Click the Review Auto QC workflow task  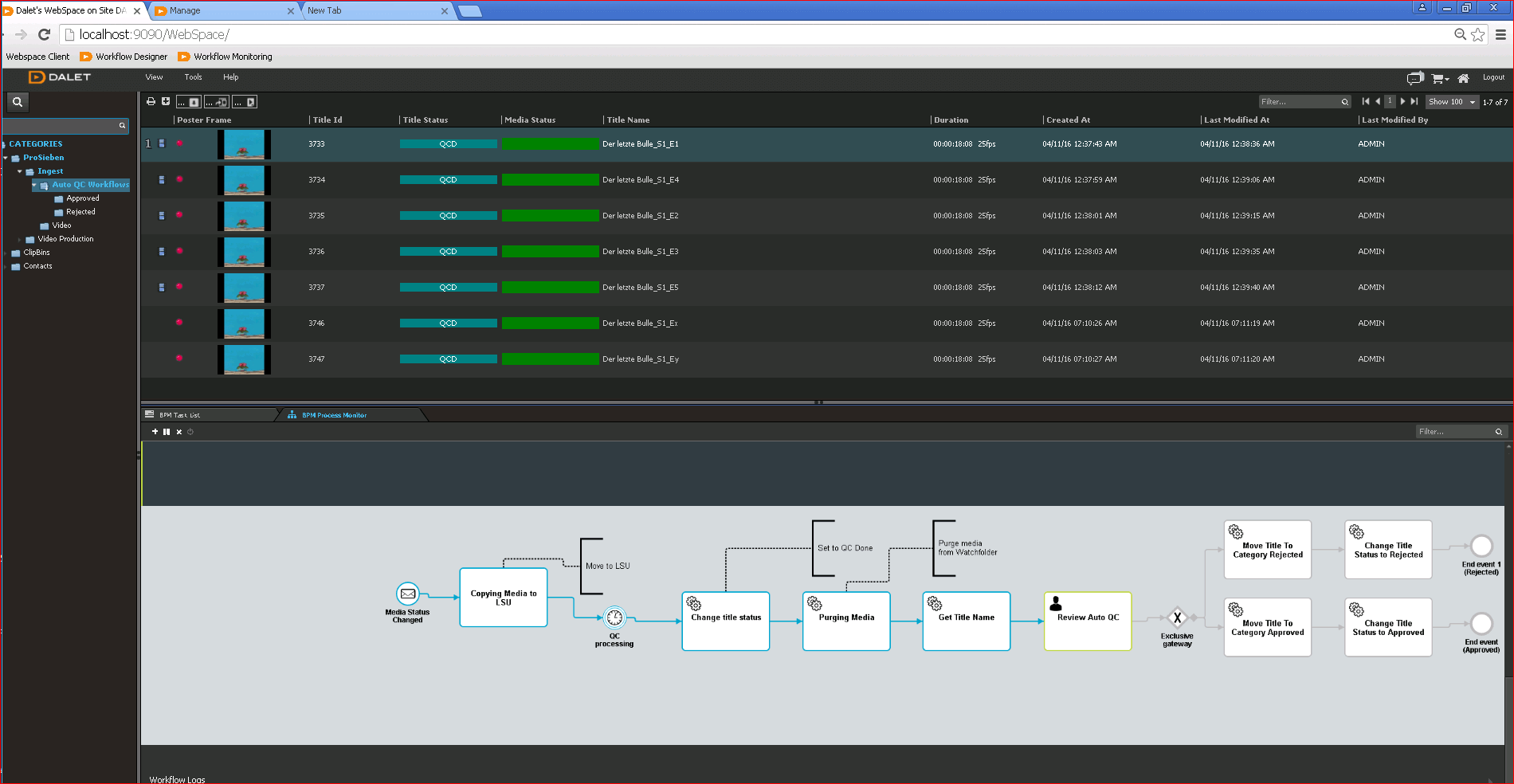(x=1088, y=621)
